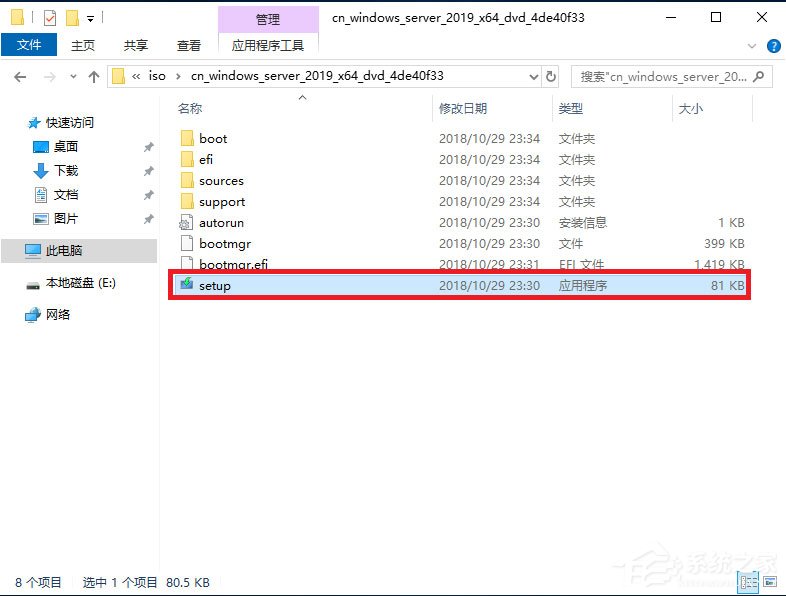Click the boot row's date 2018/10/29 23:34
The height and width of the screenshot is (596, 786).
pyautogui.click(x=489, y=138)
